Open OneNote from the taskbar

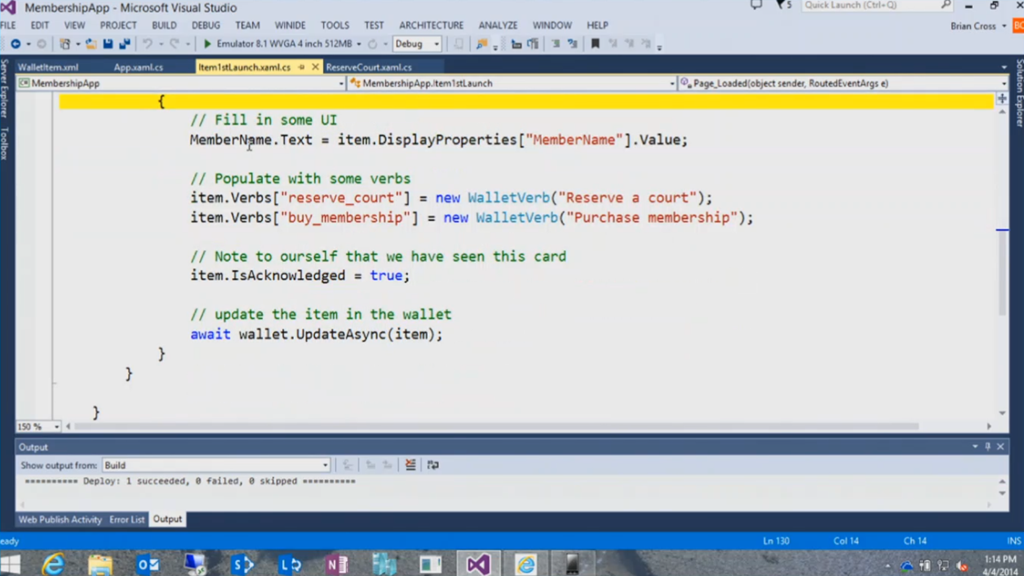[336, 564]
